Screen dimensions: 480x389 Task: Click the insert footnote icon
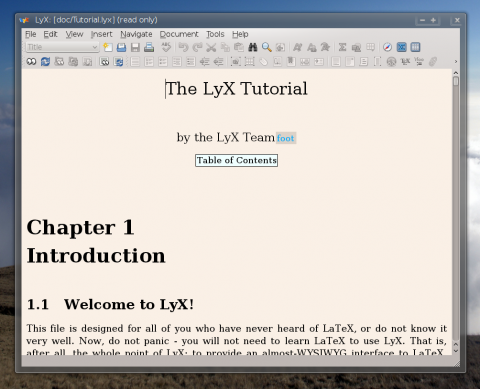336,62
